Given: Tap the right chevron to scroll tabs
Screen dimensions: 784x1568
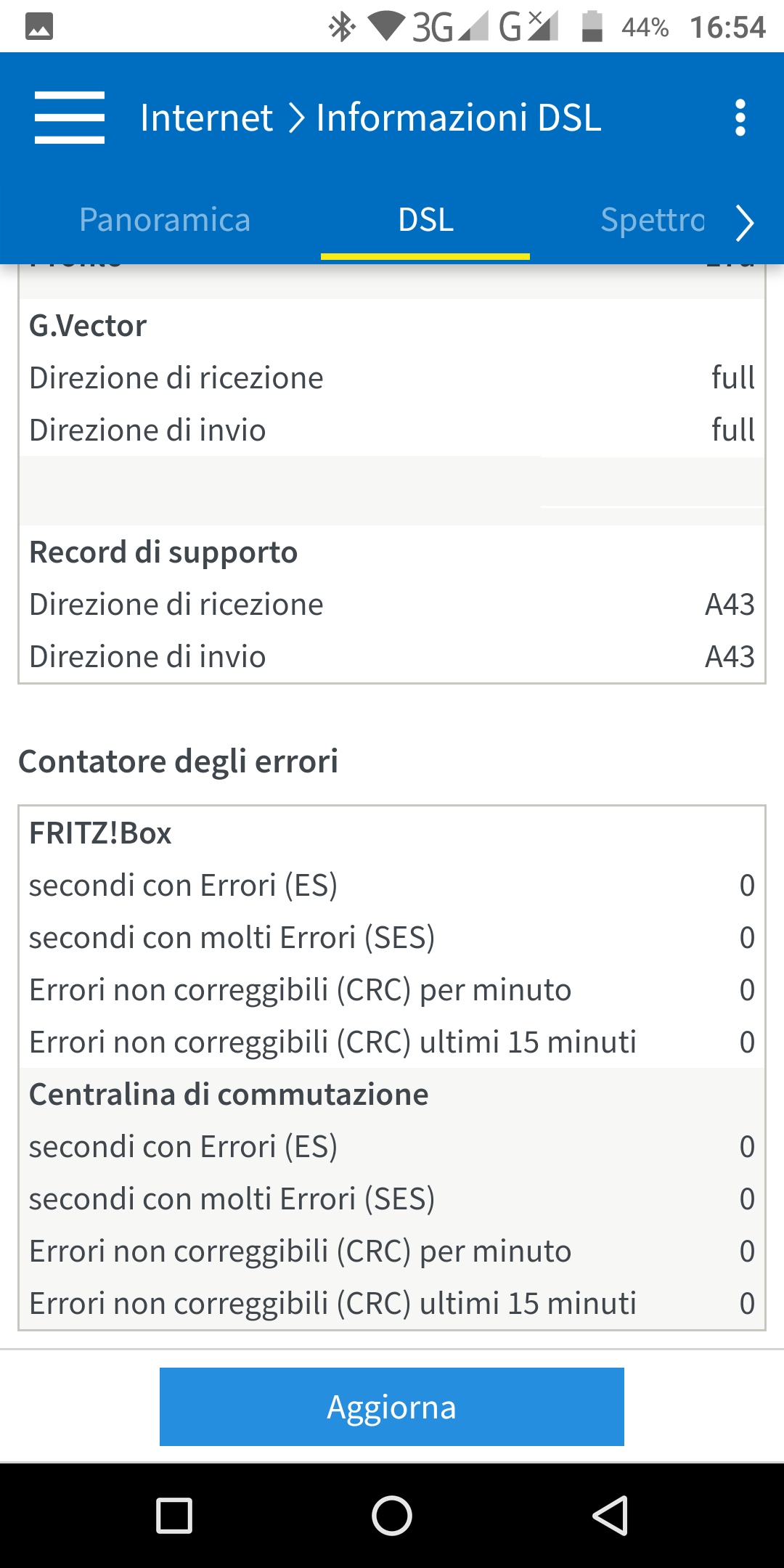Looking at the screenshot, I should tap(745, 222).
